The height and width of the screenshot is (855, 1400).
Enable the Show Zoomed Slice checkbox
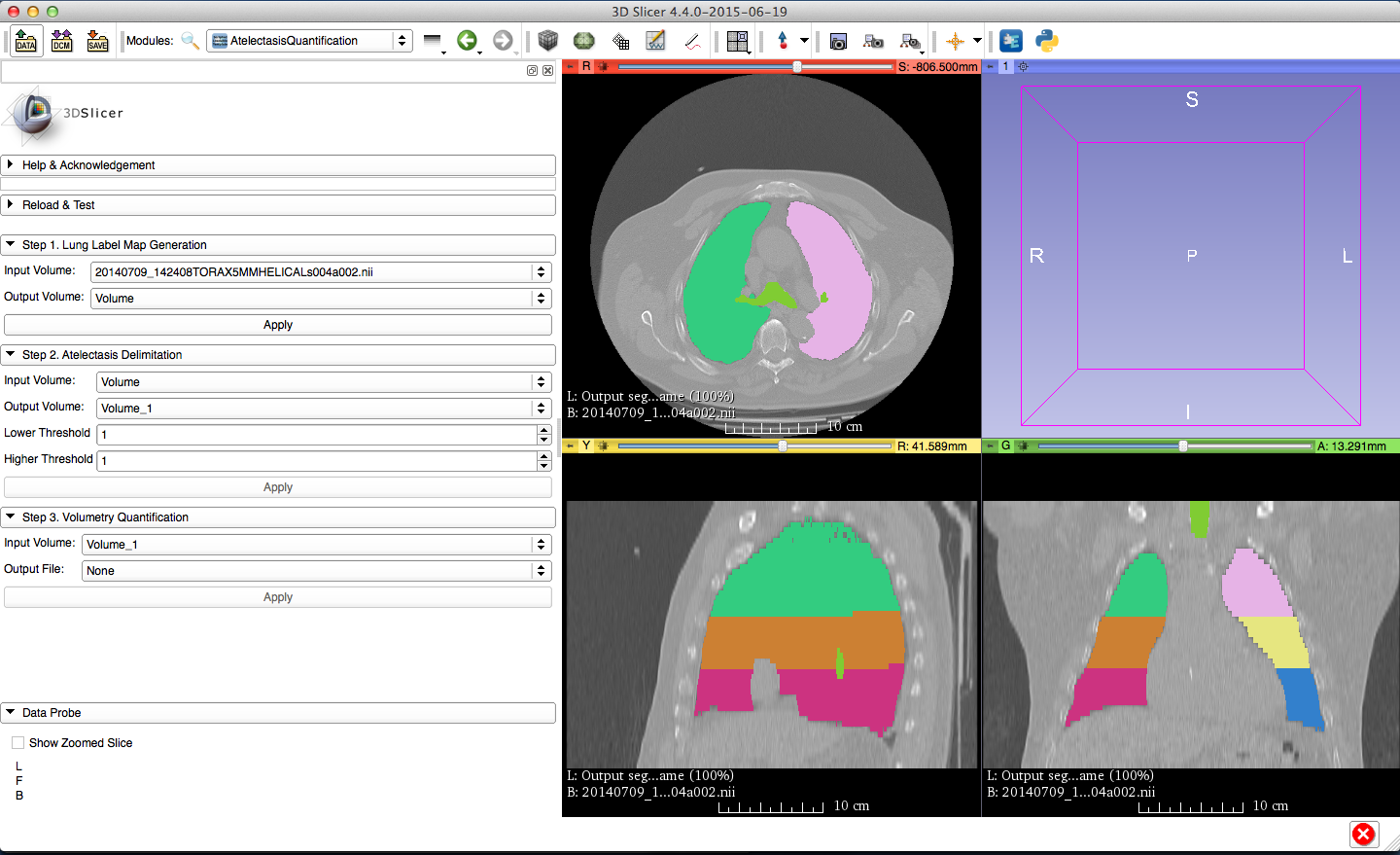coord(17,743)
